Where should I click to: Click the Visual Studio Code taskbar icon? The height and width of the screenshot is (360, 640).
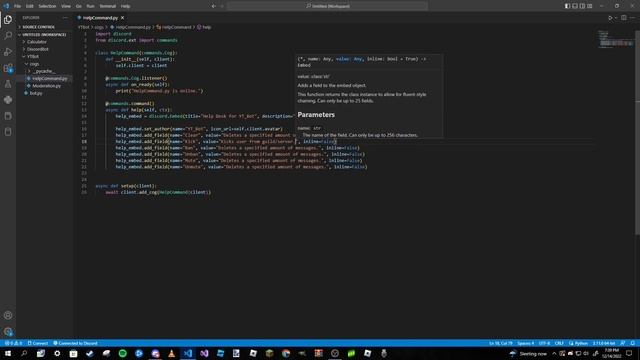tap(188, 353)
